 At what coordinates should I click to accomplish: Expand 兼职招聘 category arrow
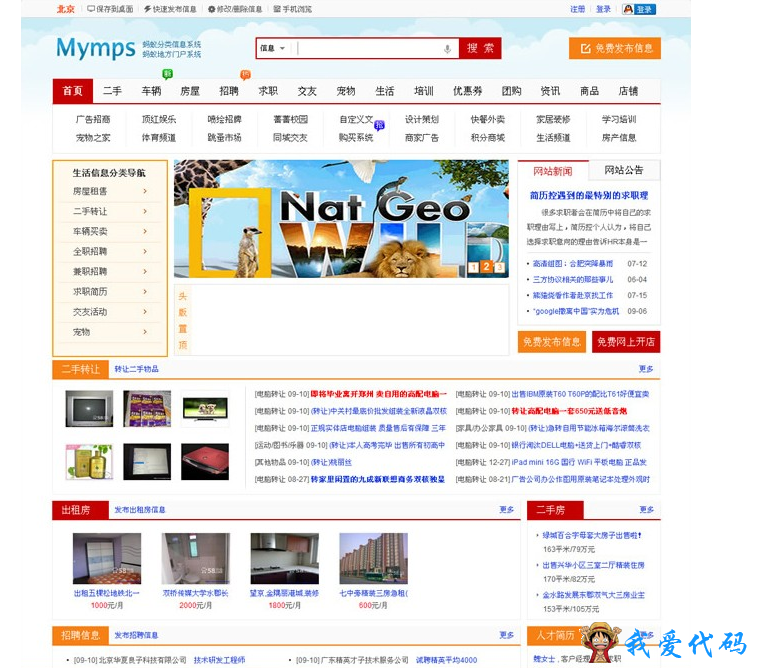point(145,271)
